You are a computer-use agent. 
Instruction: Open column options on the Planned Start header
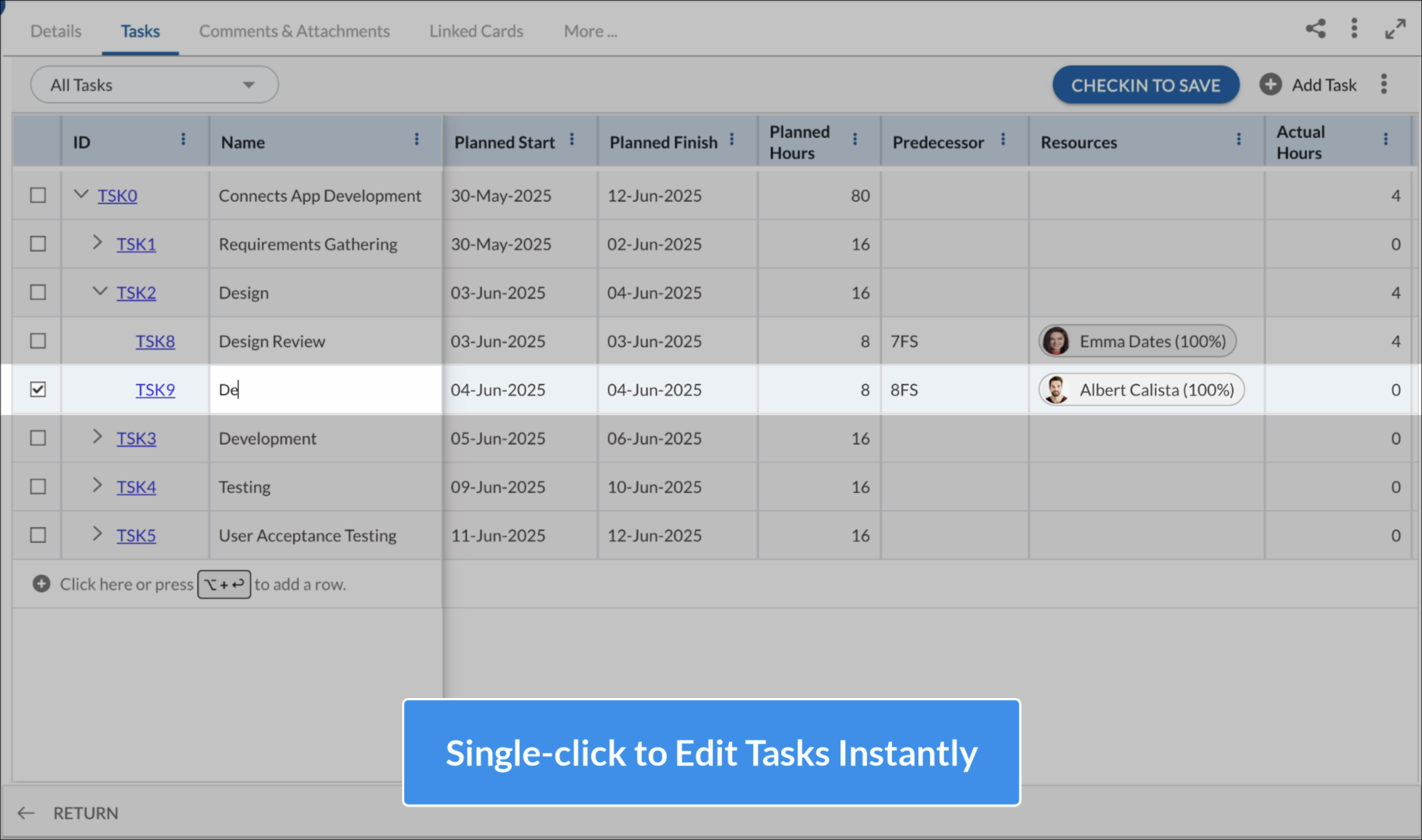pyautogui.click(x=572, y=139)
